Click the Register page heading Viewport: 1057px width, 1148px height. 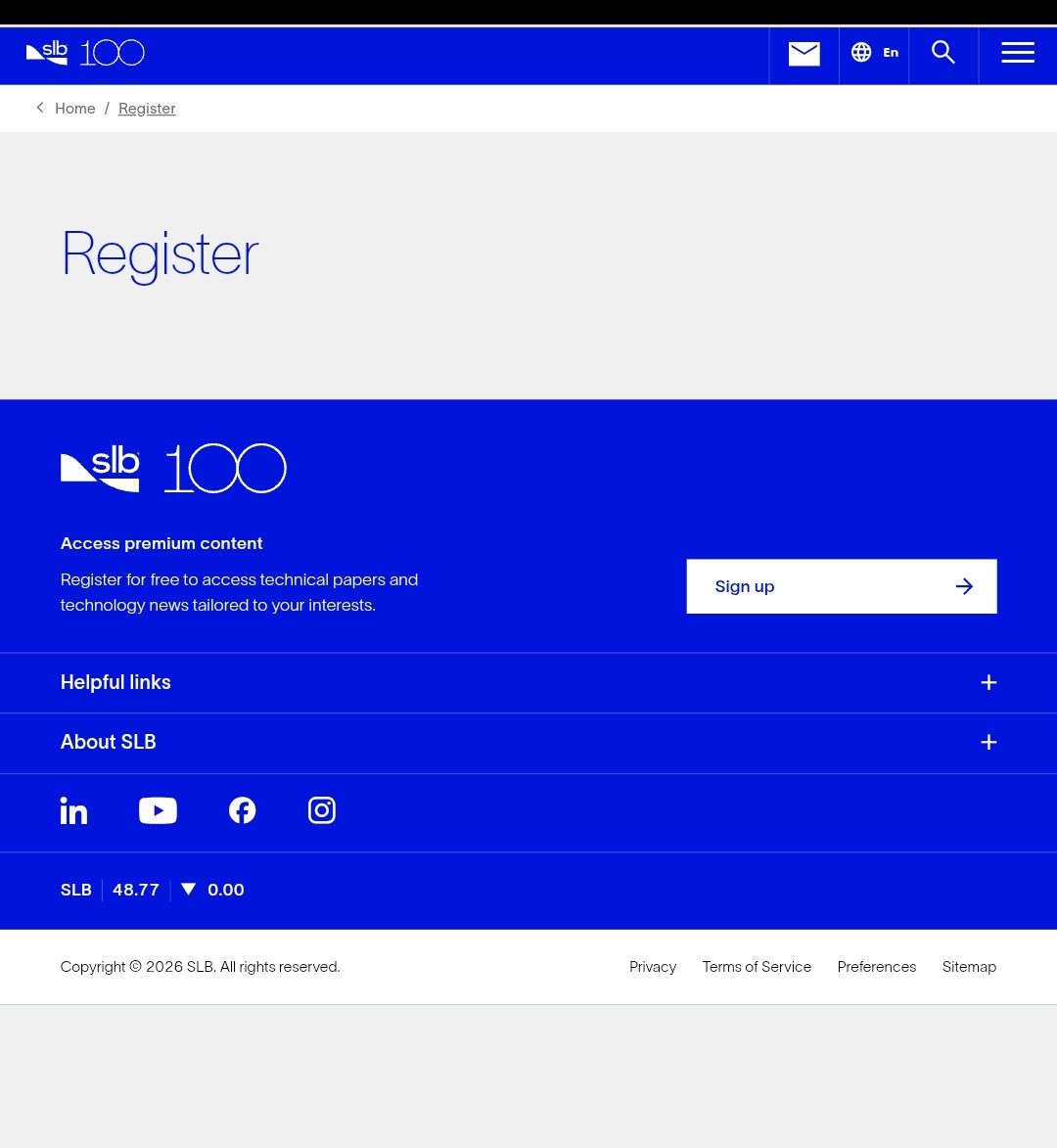click(161, 254)
